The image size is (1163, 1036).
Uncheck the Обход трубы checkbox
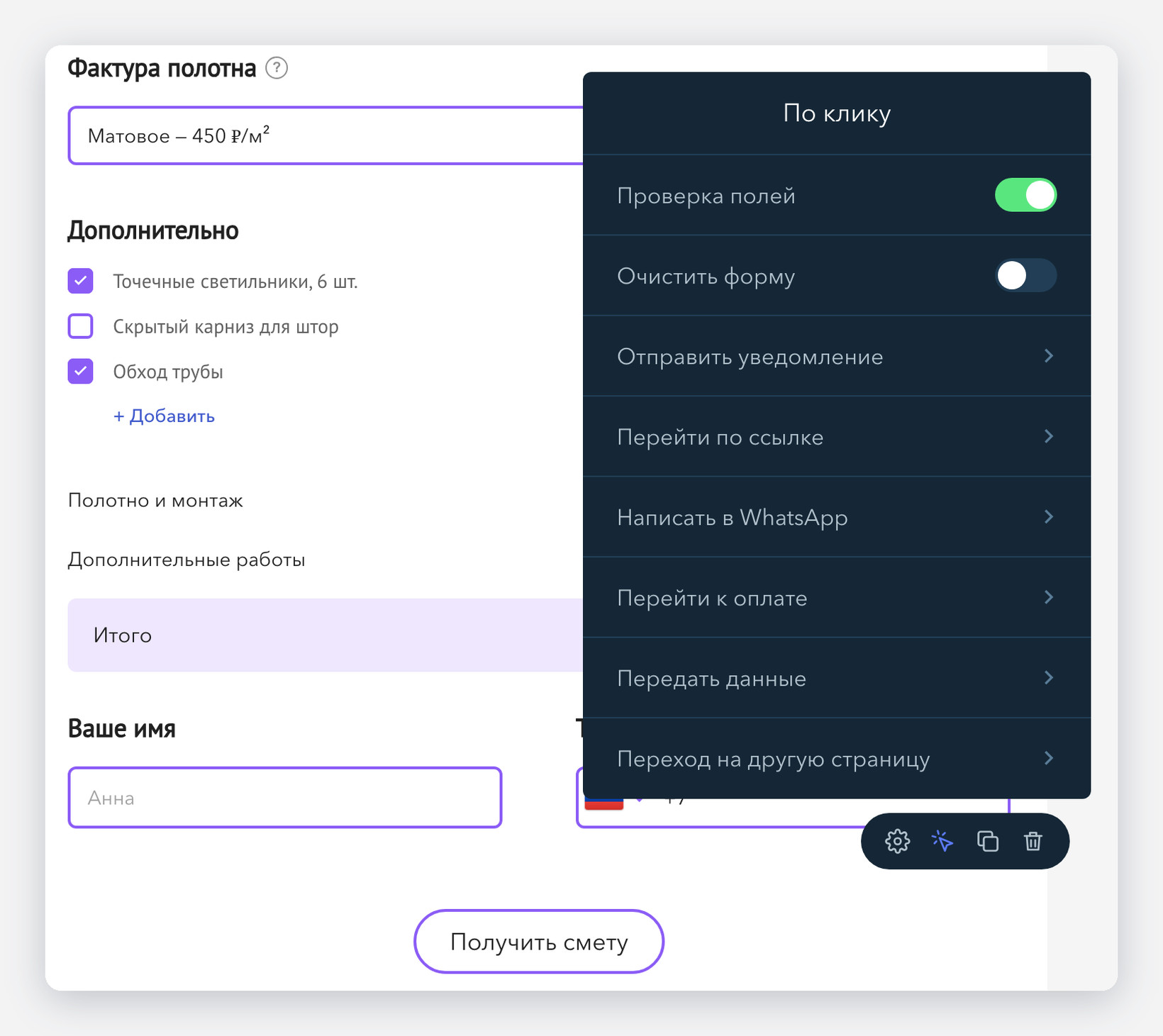point(81,371)
